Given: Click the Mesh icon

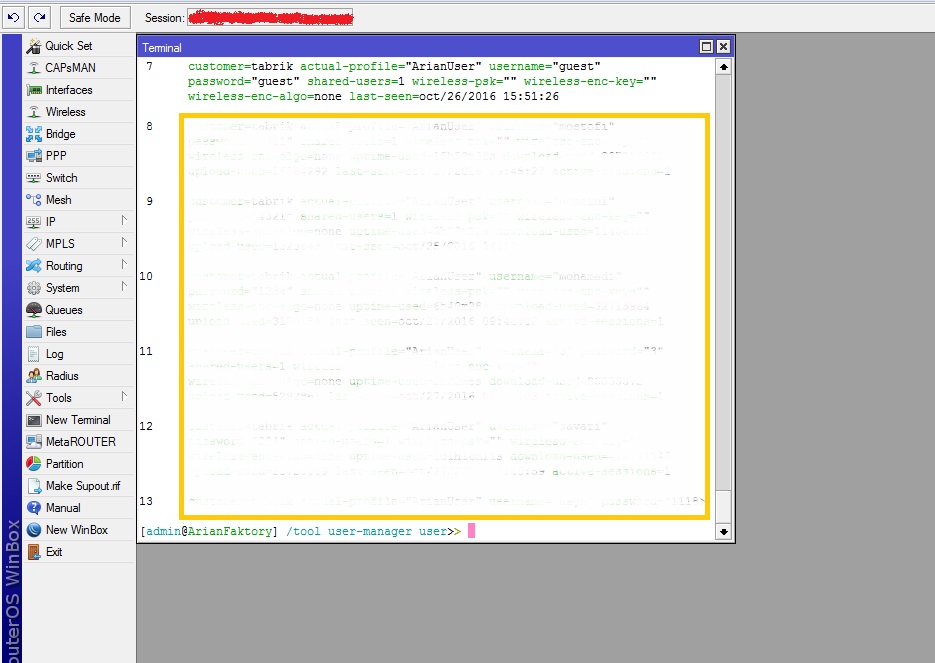Looking at the screenshot, I should point(34,200).
